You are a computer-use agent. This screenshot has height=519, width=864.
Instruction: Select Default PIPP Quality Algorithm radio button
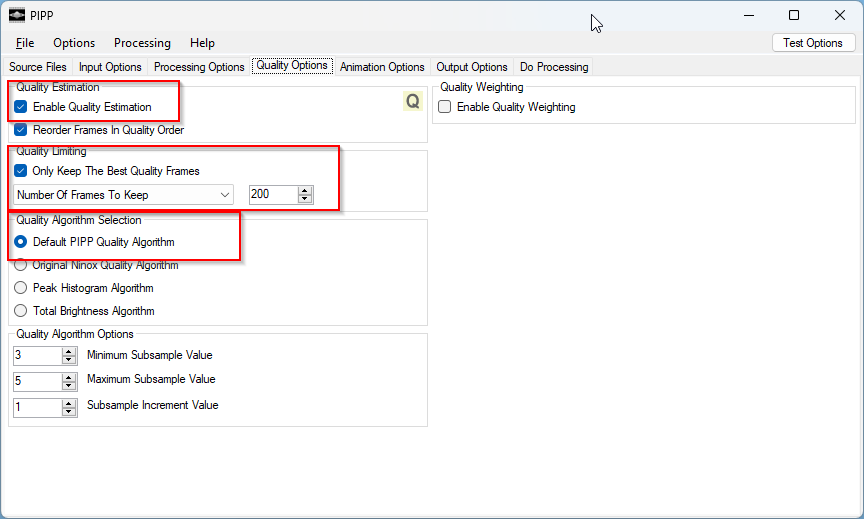click(x=20, y=242)
